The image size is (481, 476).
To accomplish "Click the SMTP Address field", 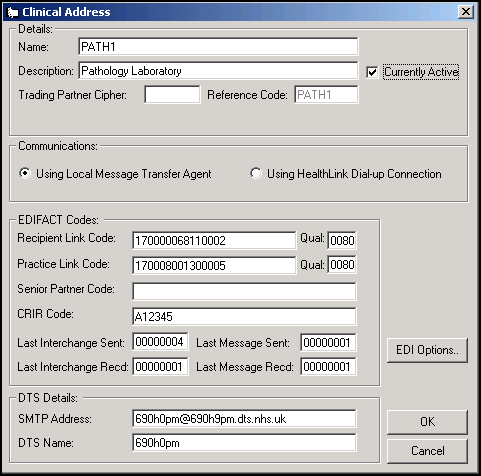I will [x=244, y=419].
